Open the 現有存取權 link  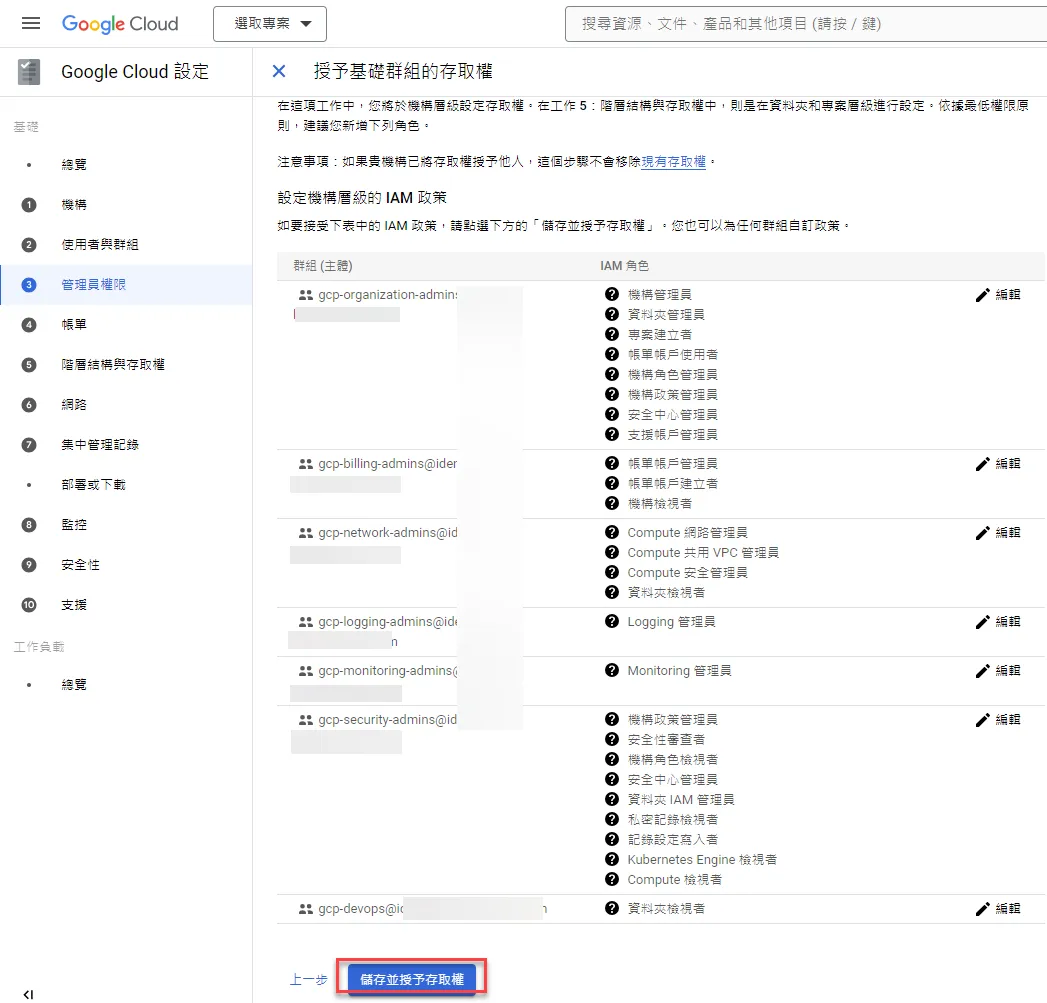coord(673,162)
